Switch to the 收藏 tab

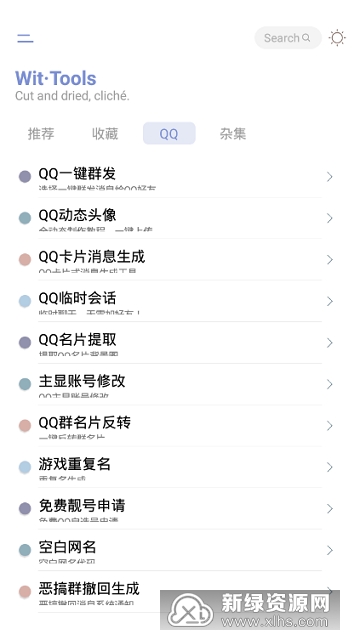click(105, 133)
